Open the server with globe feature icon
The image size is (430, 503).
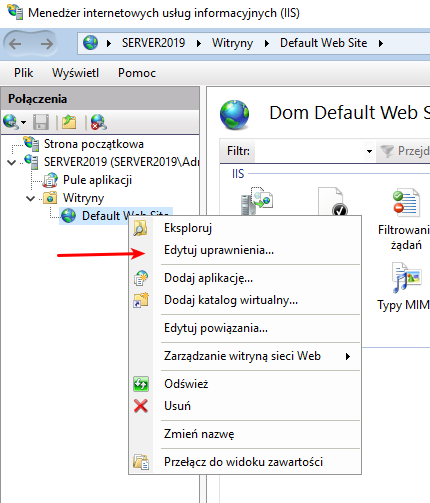coord(257,201)
